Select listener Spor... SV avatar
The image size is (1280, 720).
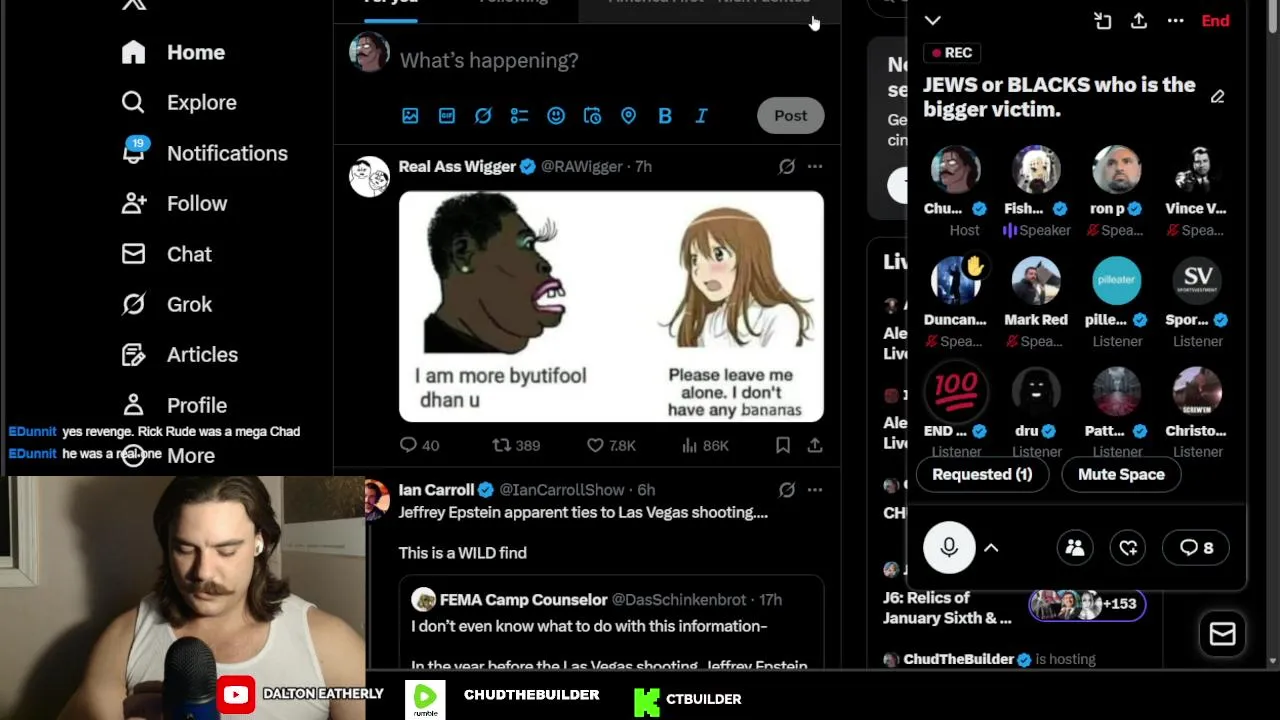(x=1197, y=281)
